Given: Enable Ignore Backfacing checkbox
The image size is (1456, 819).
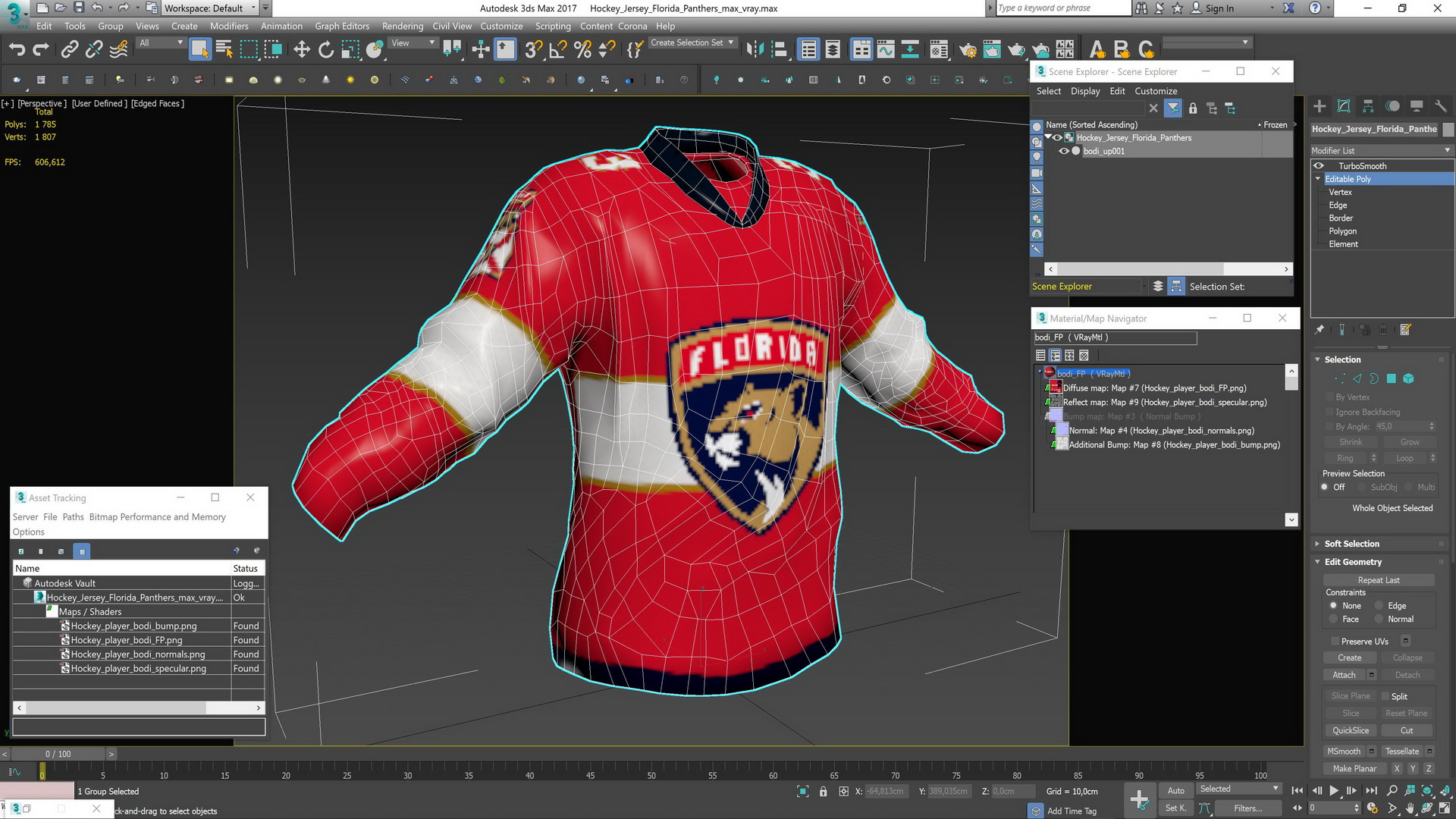Looking at the screenshot, I should (1329, 412).
